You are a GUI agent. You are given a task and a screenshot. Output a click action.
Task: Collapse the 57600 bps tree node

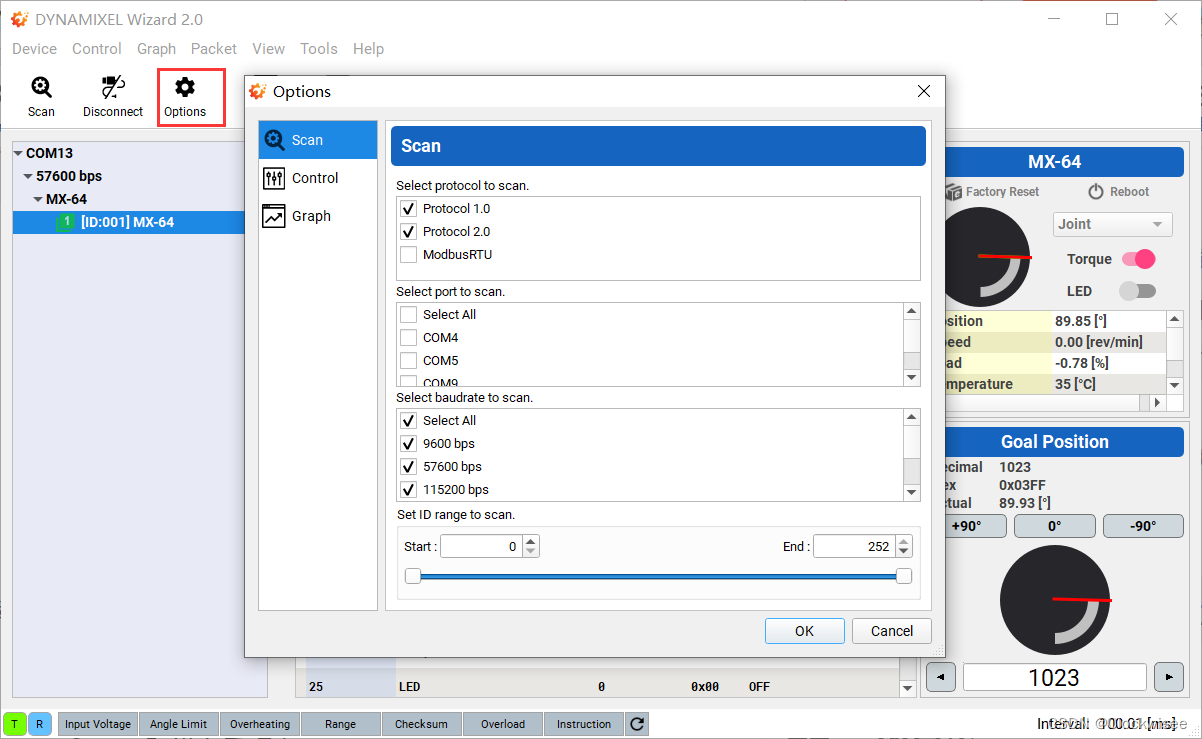(x=28, y=177)
